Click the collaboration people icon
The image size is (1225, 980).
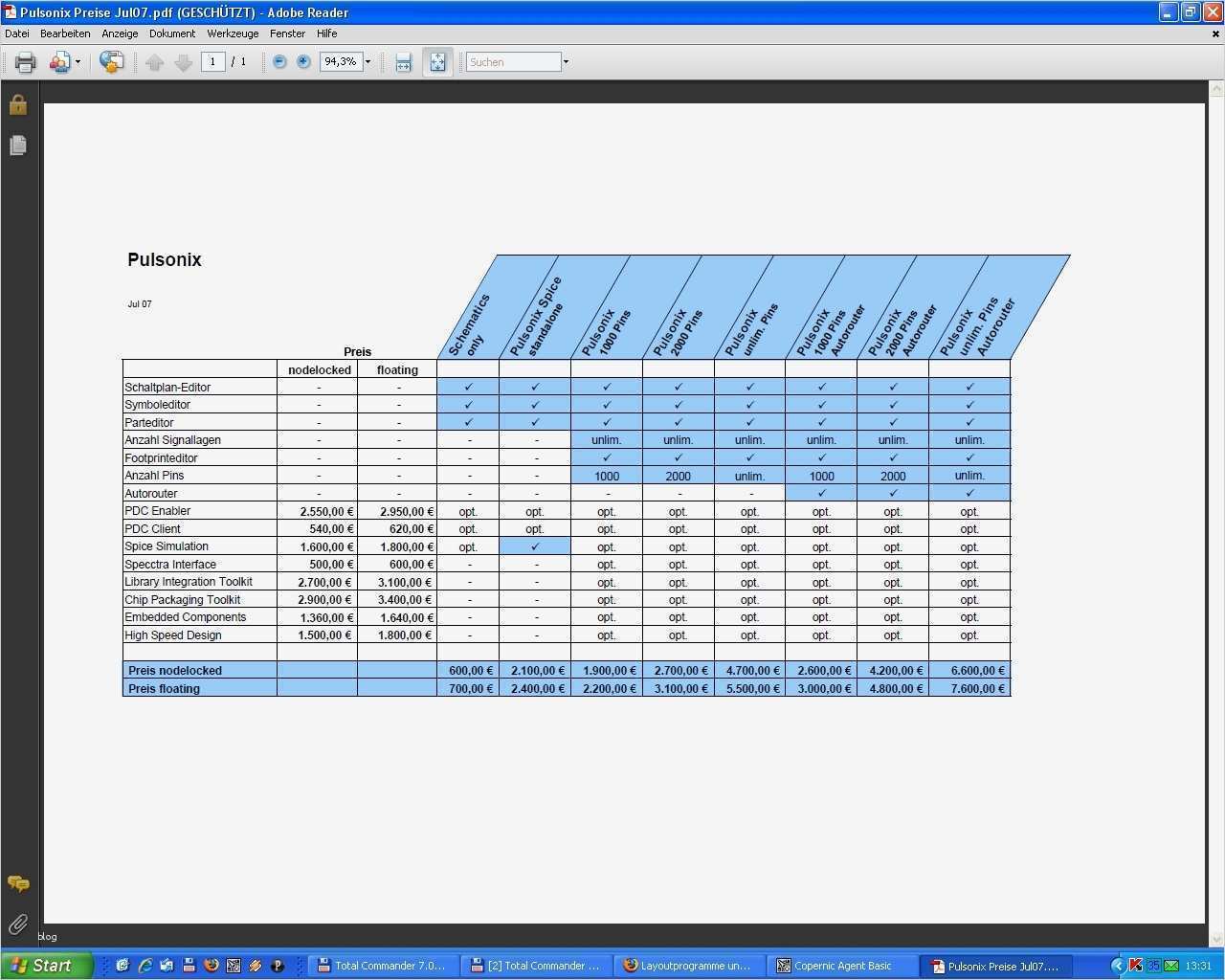pyautogui.click(x=59, y=62)
